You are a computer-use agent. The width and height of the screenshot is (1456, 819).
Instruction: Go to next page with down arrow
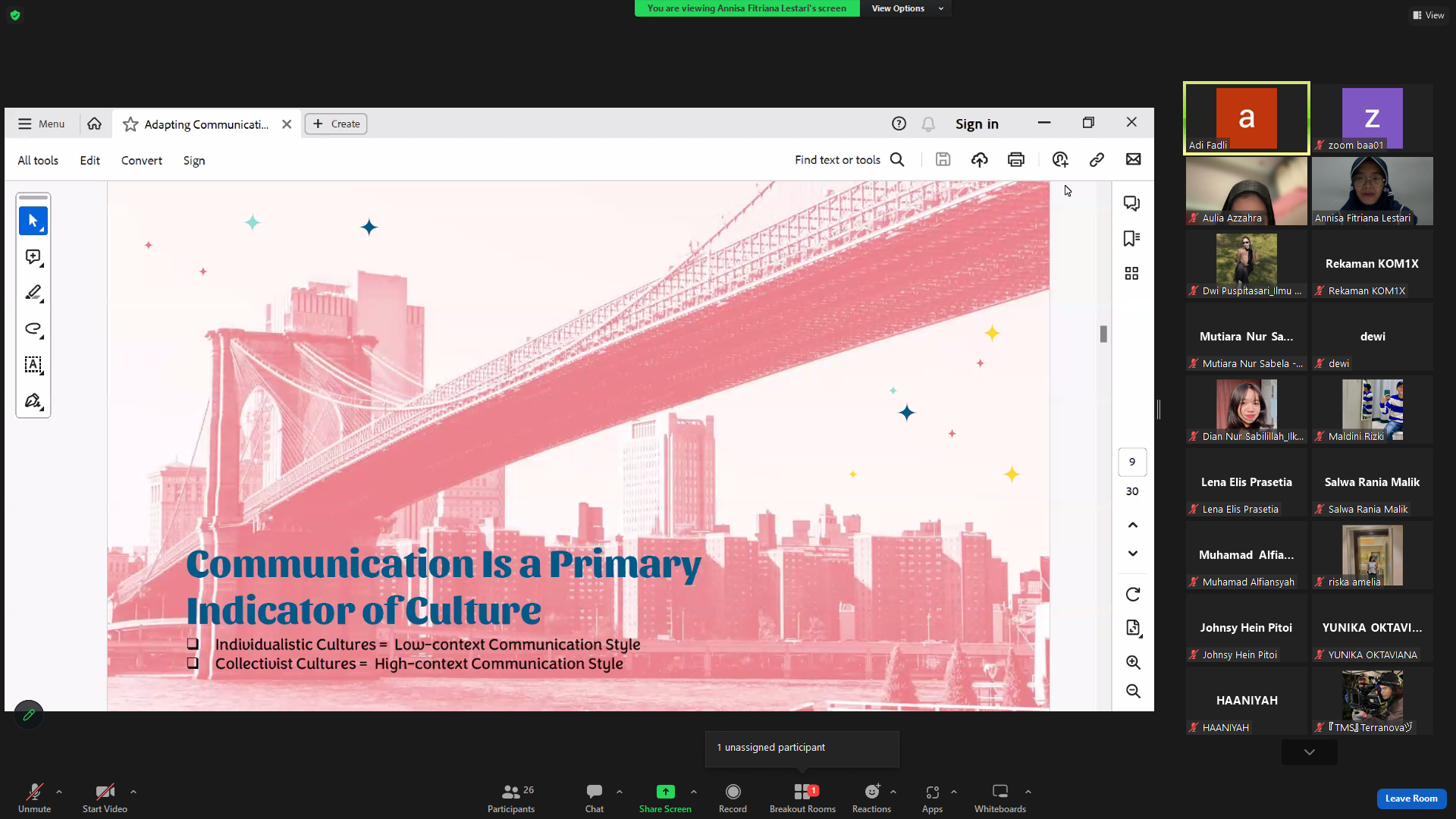(1133, 554)
